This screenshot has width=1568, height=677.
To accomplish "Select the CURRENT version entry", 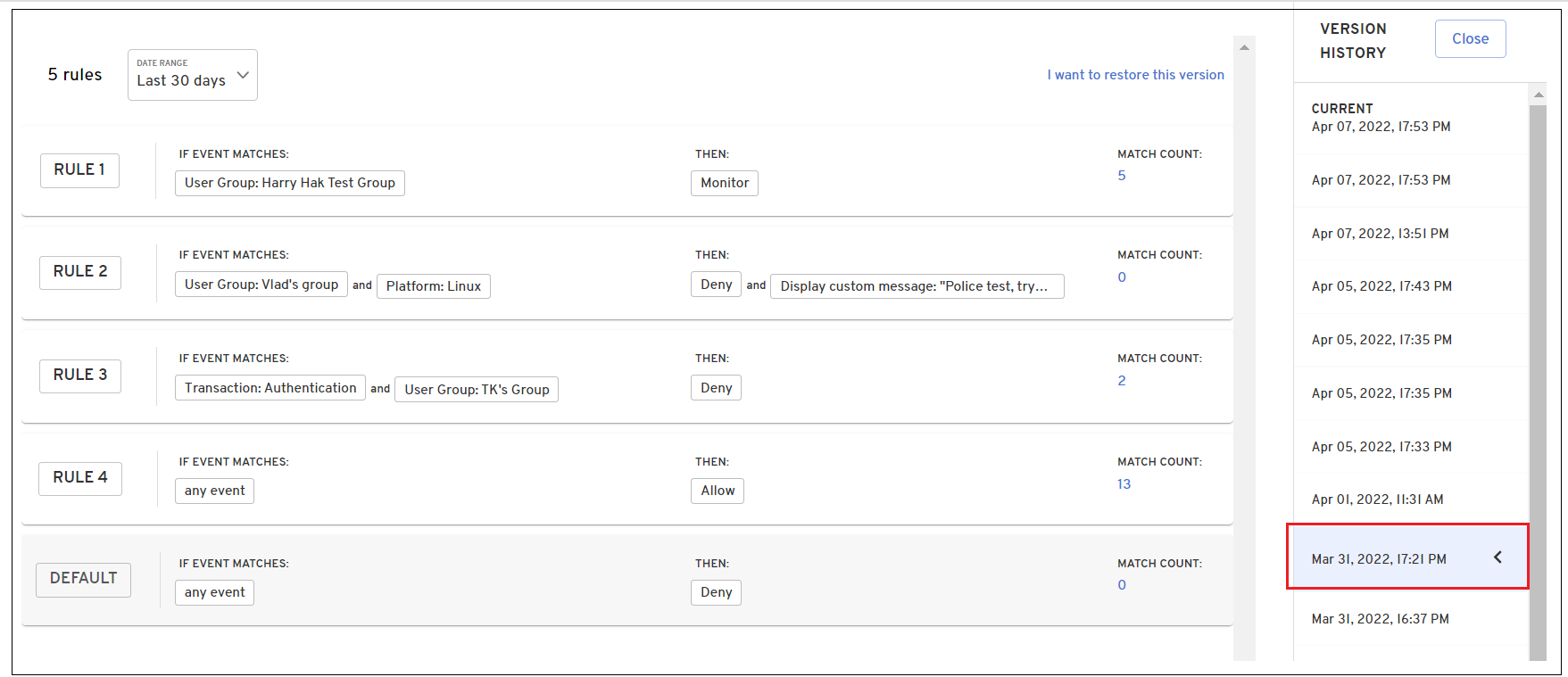I will (x=1381, y=118).
